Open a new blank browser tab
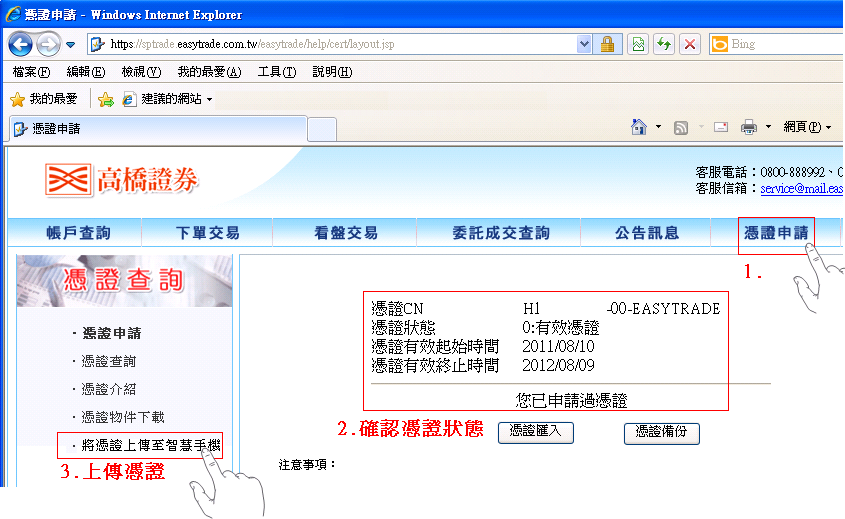845x519 pixels. pyautogui.click(x=322, y=129)
